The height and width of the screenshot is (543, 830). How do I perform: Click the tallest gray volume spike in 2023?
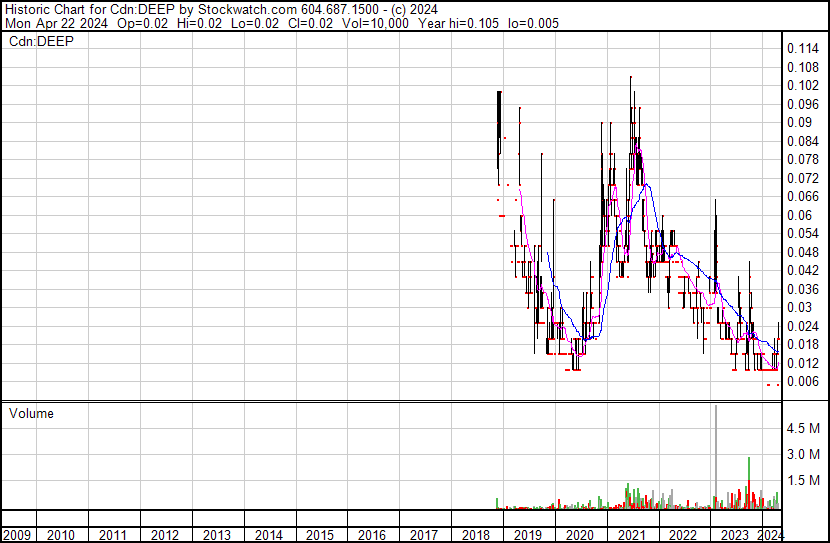[716, 457]
